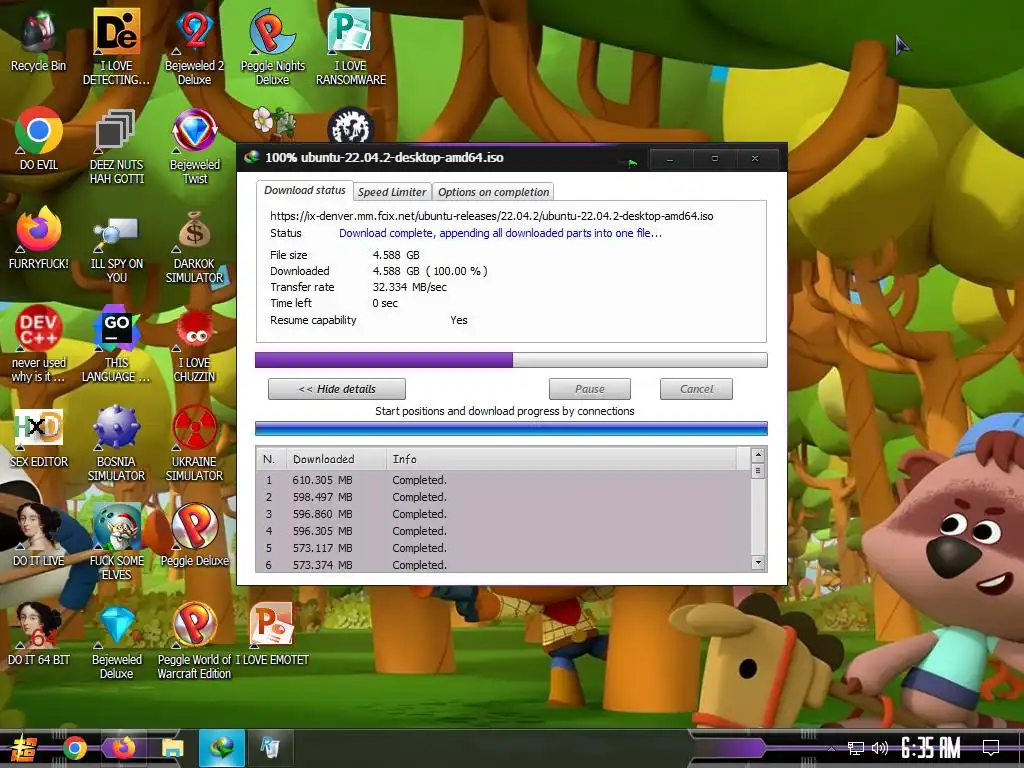Open the DO IT LIVE shortcut
This screenshot has width=1024, height=768.
click(x=39, y=536)
